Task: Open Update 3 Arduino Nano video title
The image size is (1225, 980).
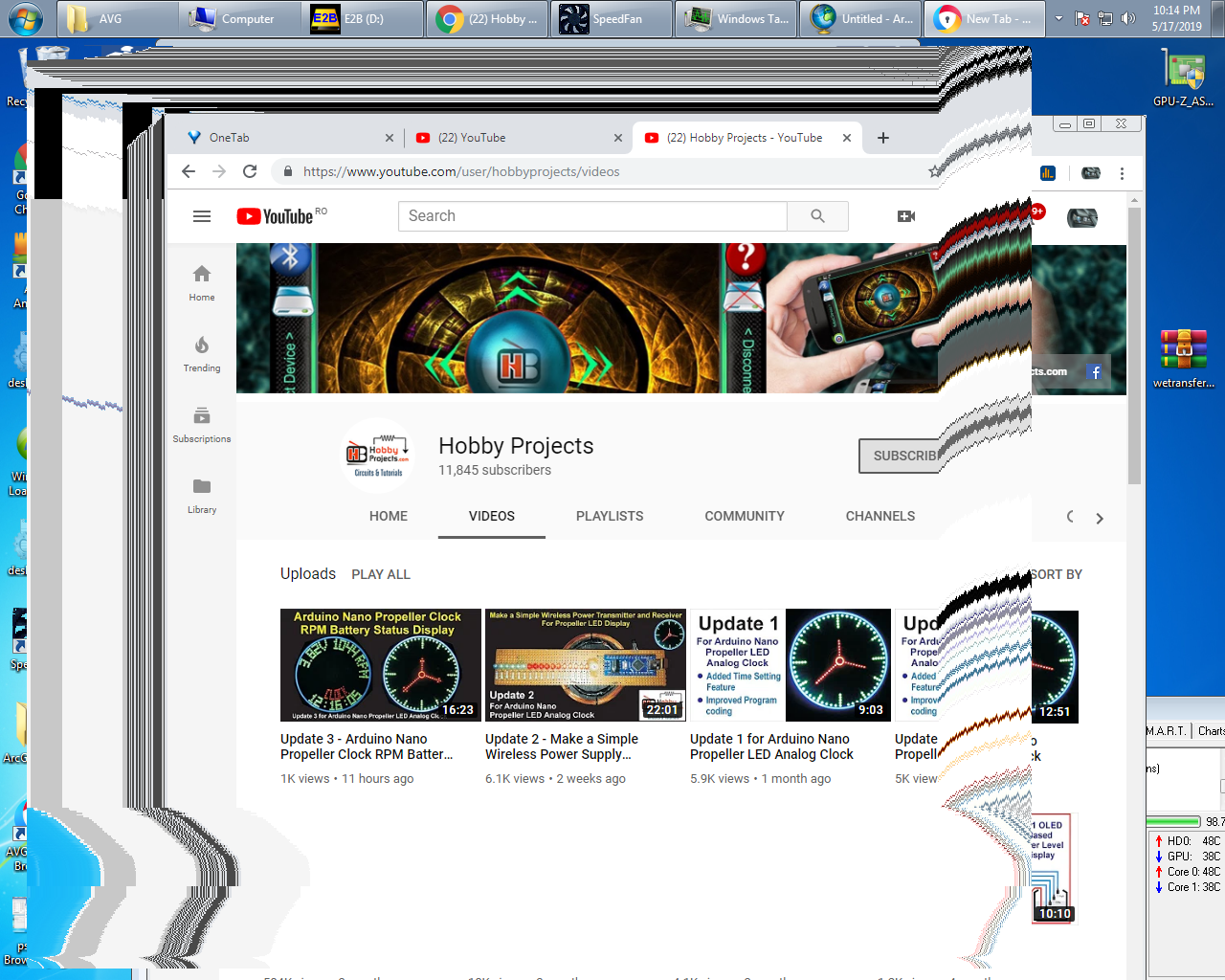Action: (x=367, y=746)
